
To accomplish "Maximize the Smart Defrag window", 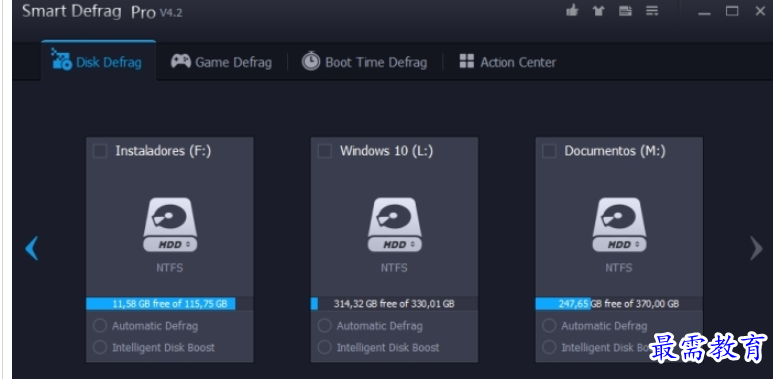I will click(732, 11).
